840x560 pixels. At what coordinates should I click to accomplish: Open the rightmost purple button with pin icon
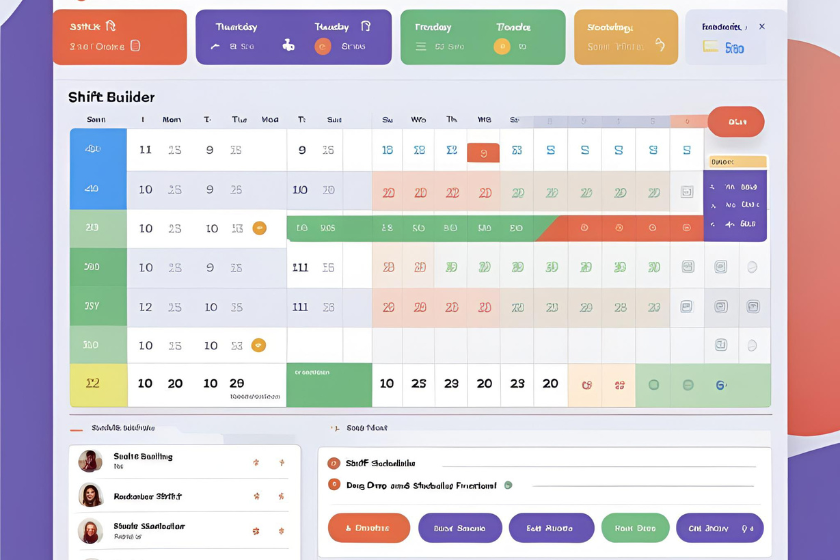coord(719,528)
